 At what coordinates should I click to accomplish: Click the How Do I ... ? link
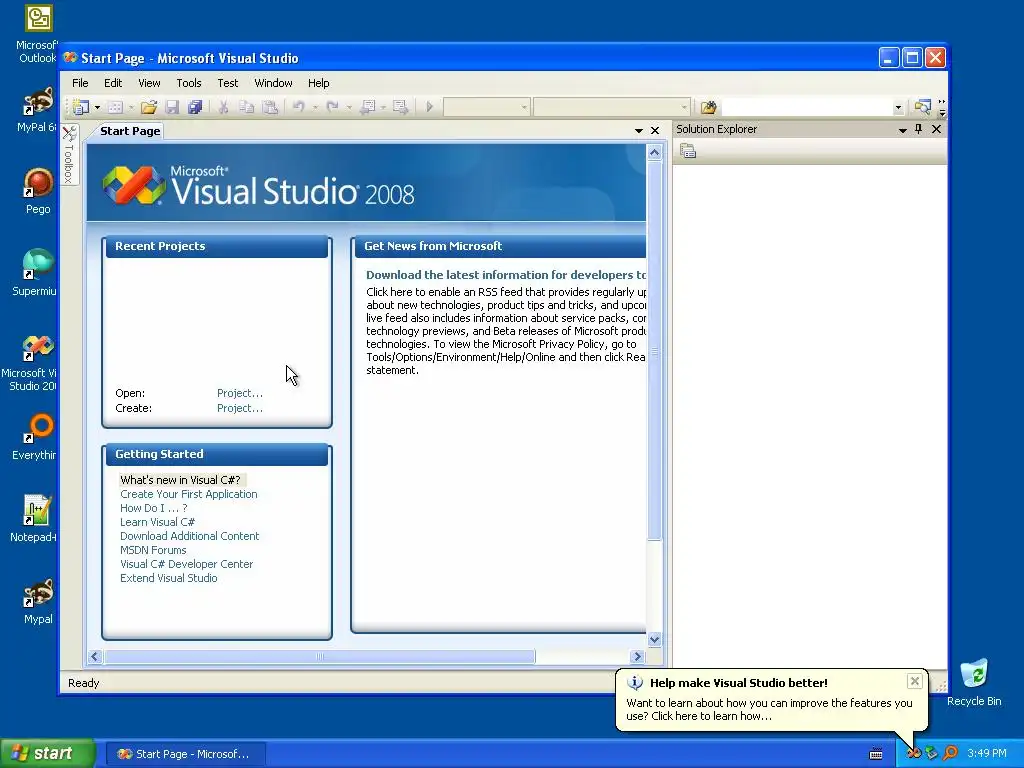(153, 508)
